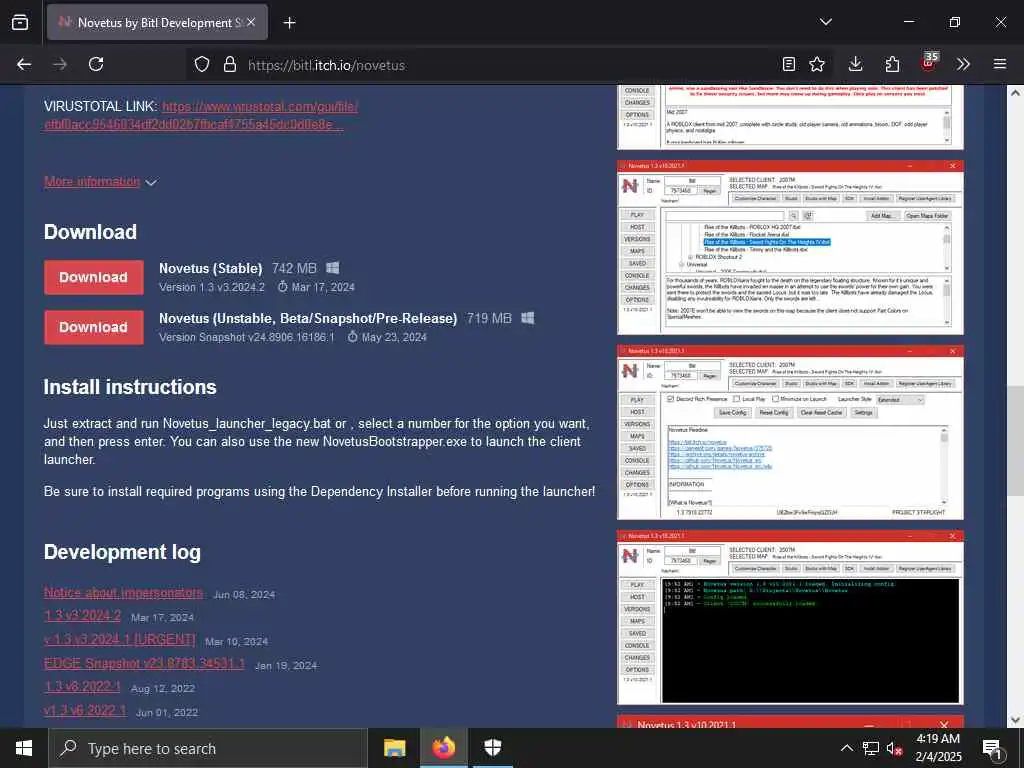Open Windows Security from the taskbar
The height and width of the screenshot is (768, 1024).
(x=492, y=748)
